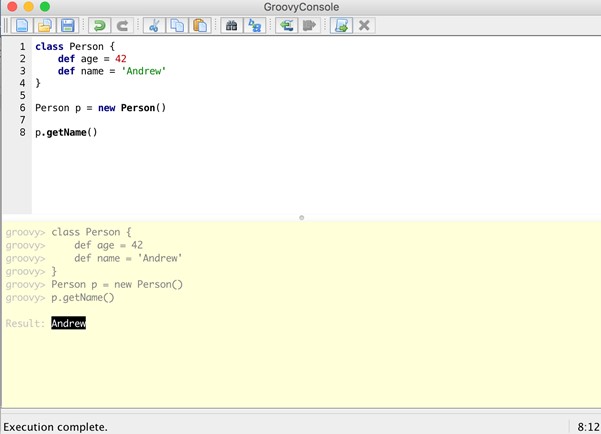This screenshot has width=601, height=434.
Task: Click the 8:12 cursor position indicator
Action: pos(588,427)
